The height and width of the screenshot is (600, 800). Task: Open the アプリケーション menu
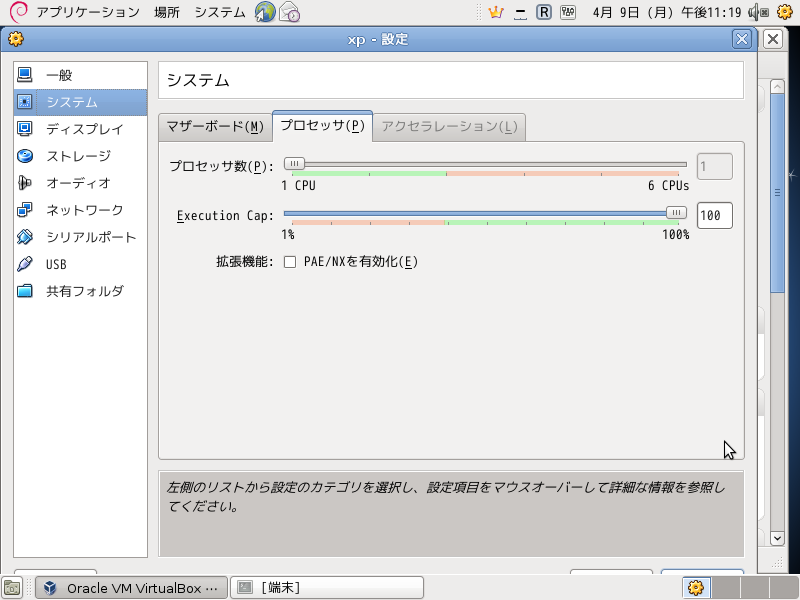88,12
